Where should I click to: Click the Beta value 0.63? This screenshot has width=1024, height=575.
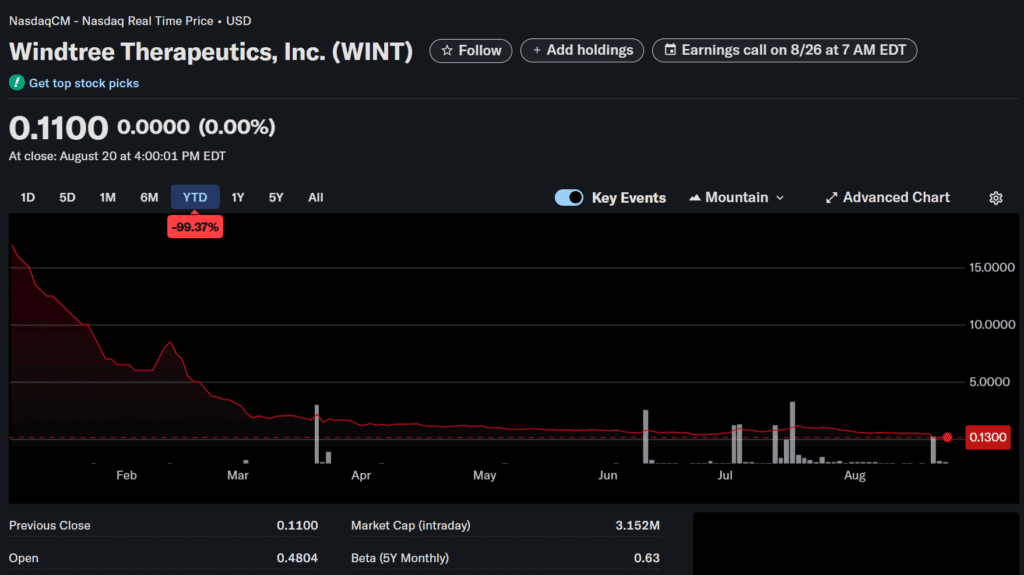[647, 558]
